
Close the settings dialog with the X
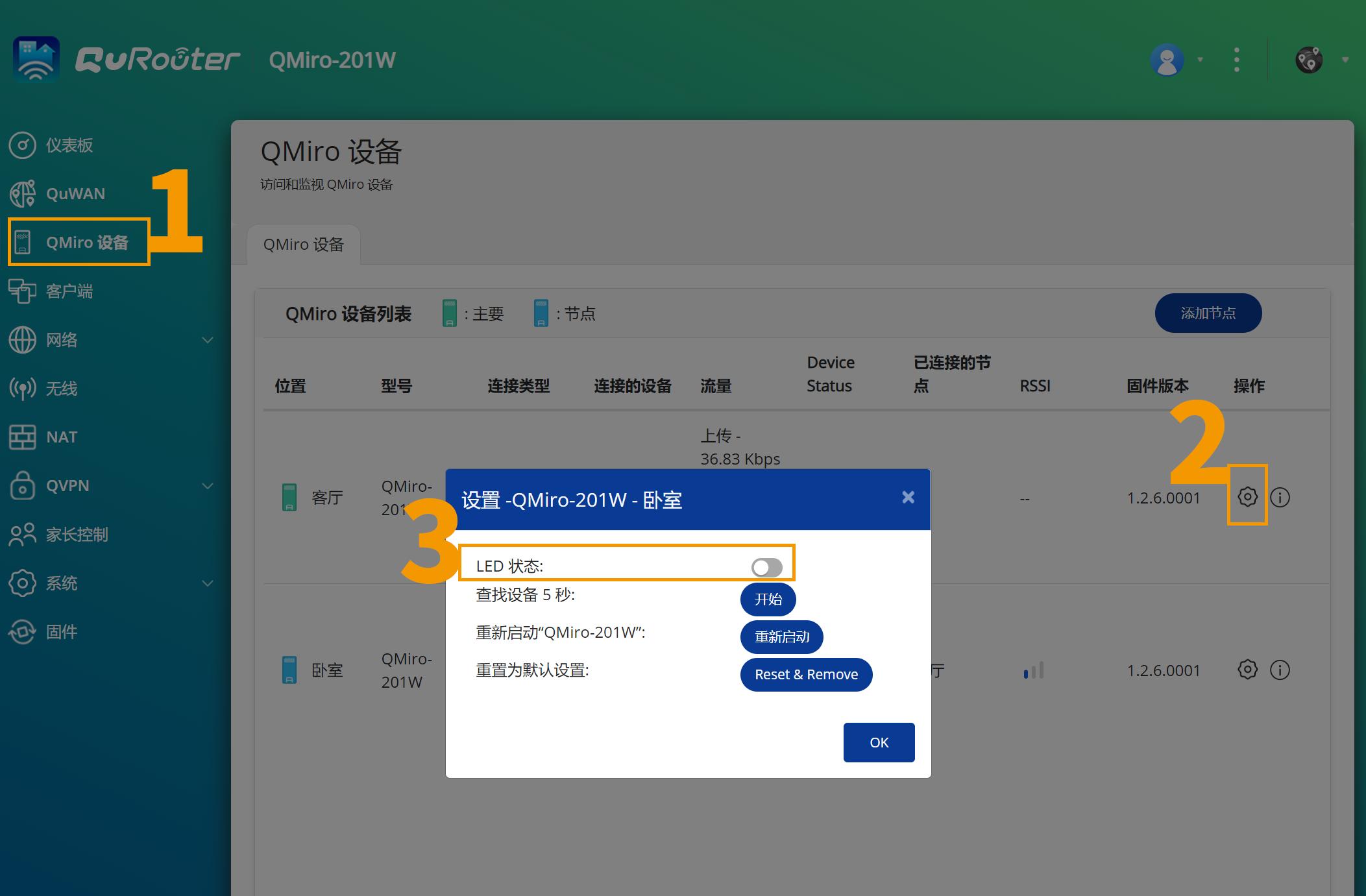[x=907, y=498]
